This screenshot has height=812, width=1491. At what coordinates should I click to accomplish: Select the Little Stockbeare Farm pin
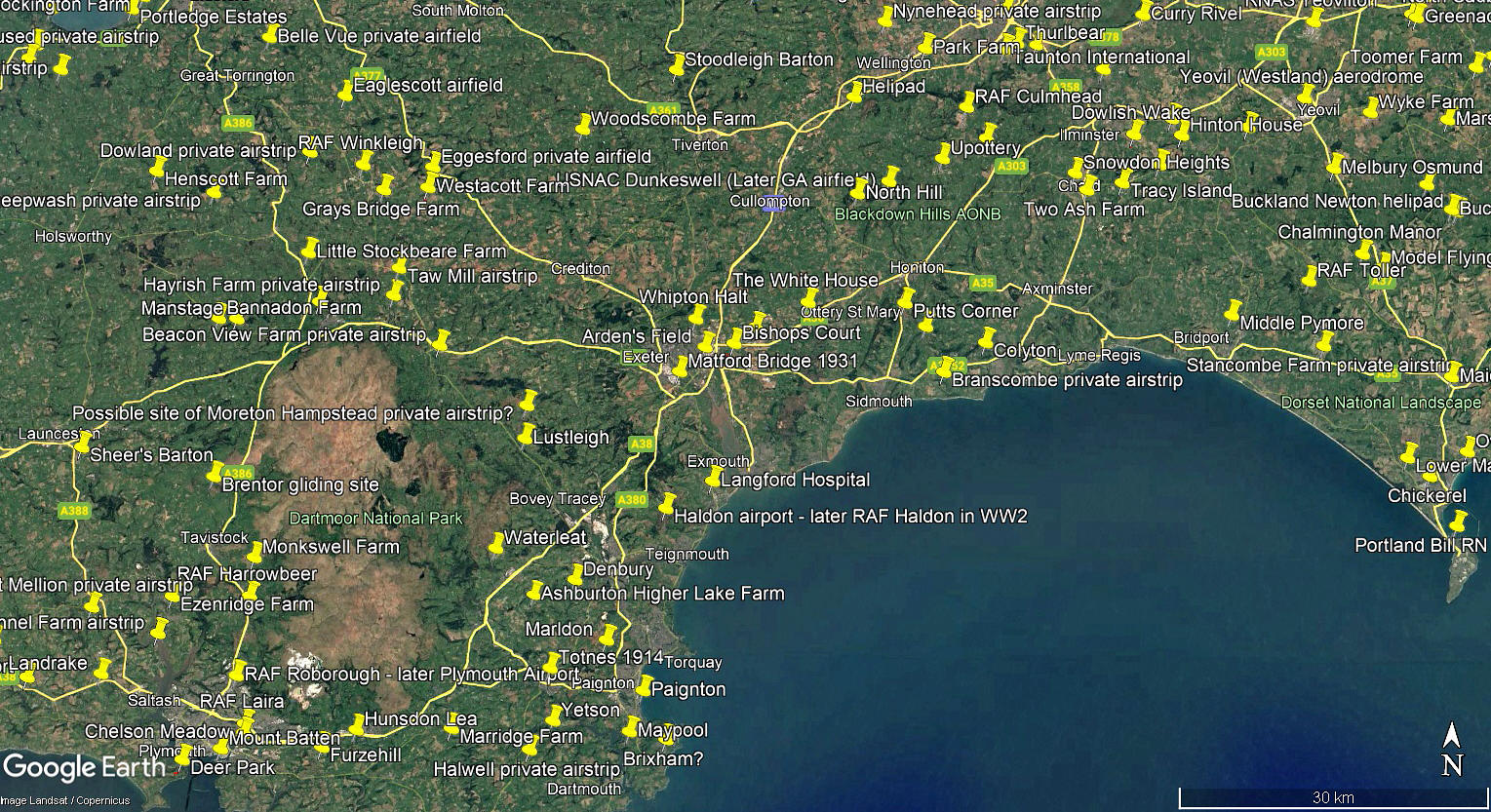click(310, 249)
